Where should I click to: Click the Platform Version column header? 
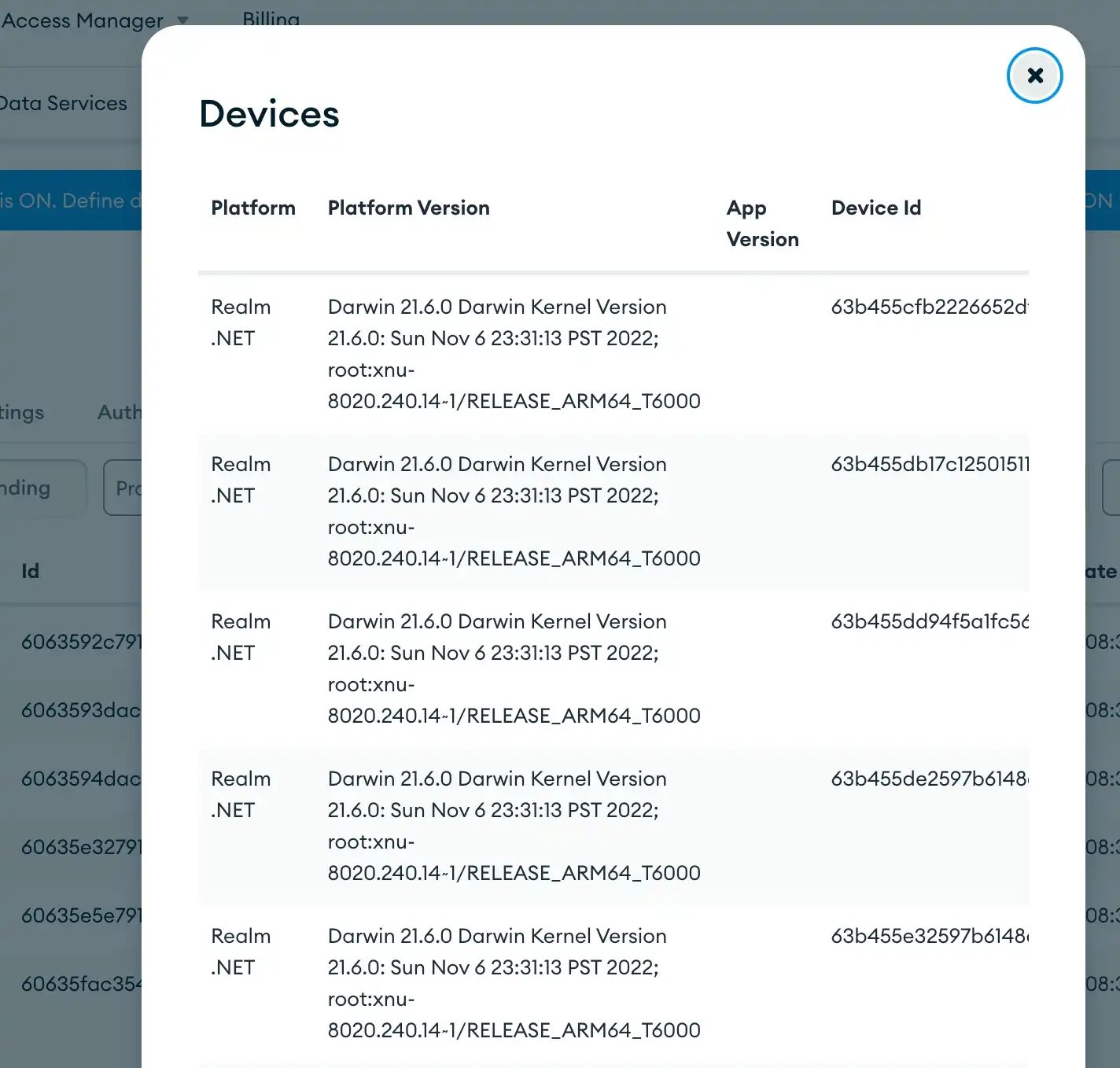tap(408, 208)
